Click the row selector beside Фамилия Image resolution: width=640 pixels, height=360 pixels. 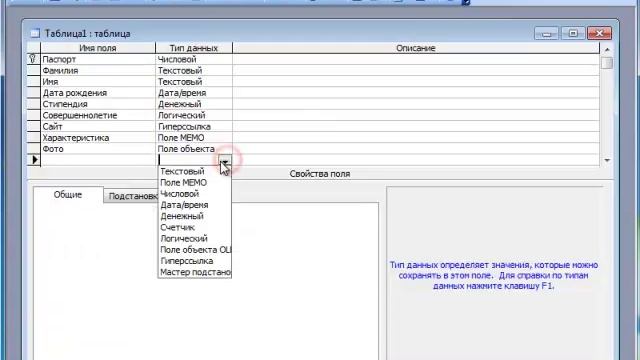pos(33,71)
